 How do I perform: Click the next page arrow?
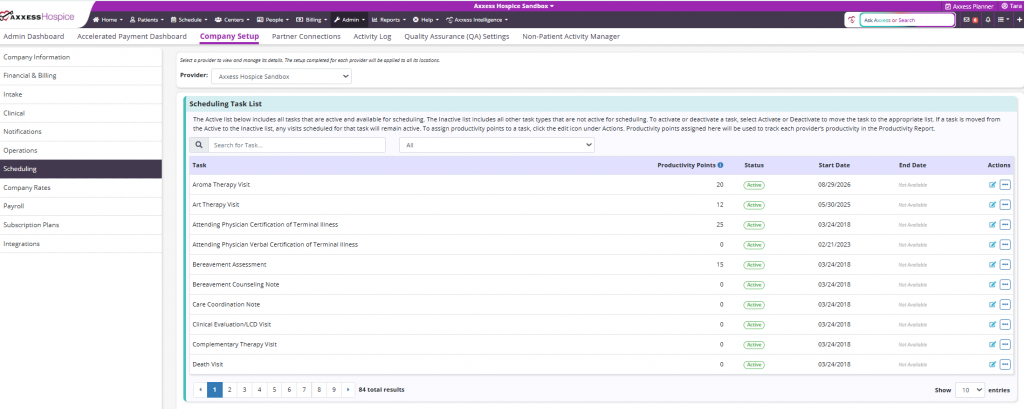coord(349,389)
